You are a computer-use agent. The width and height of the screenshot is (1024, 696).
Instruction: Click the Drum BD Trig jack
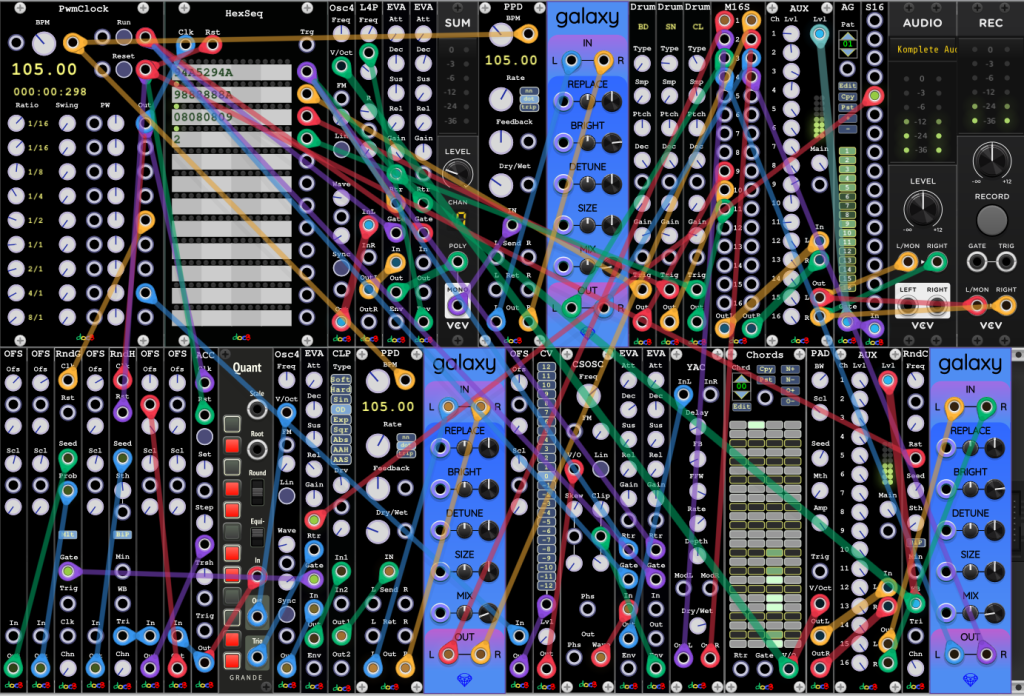642,289
